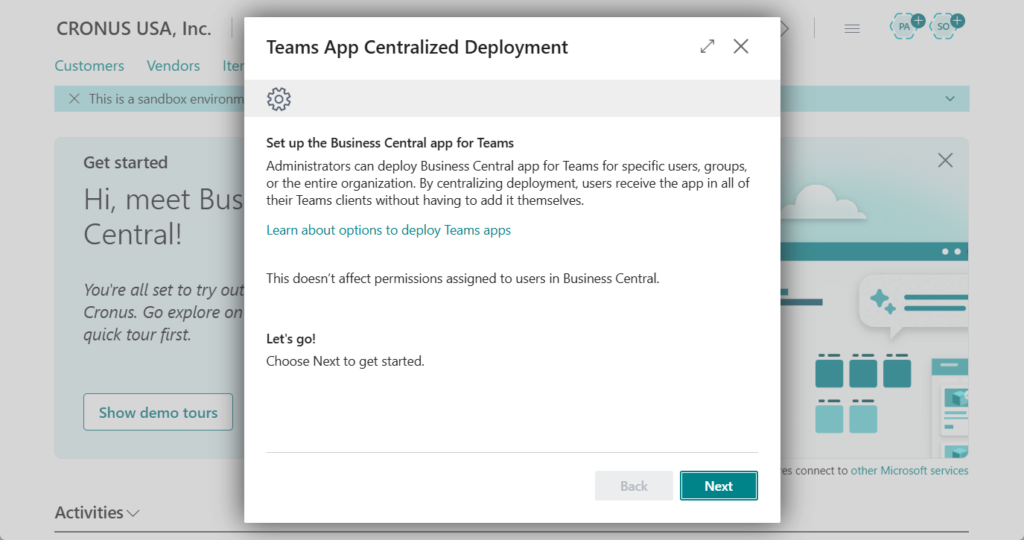Open the Learn about options to deploy Teams apps link
This screenshot has width=1024, height=540.
388,230
